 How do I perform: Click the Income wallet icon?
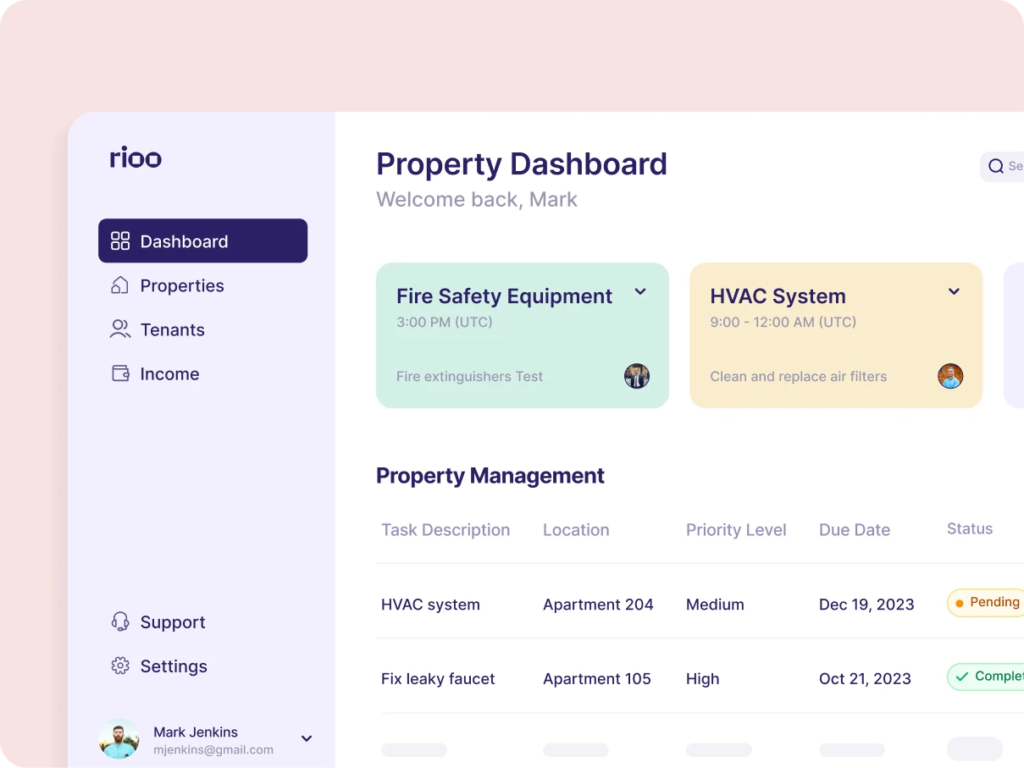120,374
